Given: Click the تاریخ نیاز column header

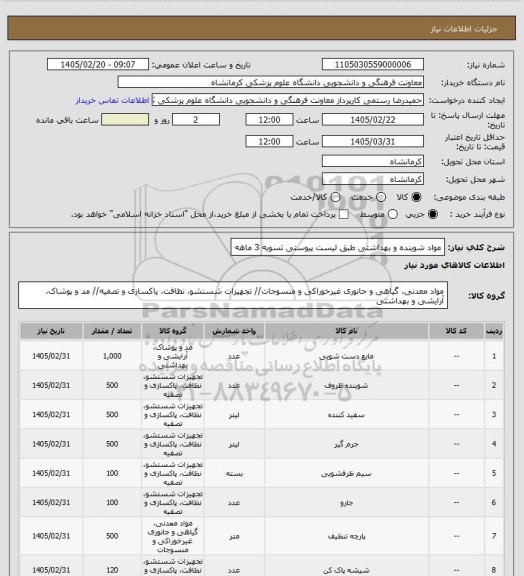Looking at the screenshot, I should point(51,331).
